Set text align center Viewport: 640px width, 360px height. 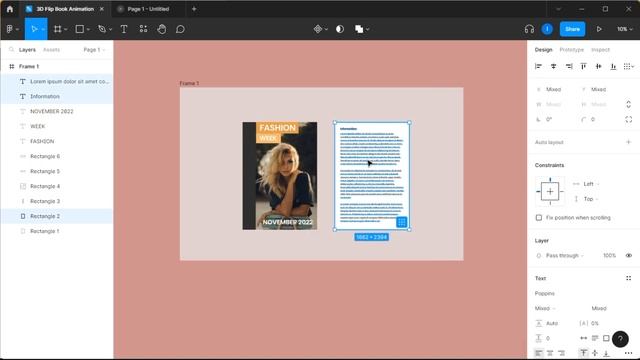550,353
